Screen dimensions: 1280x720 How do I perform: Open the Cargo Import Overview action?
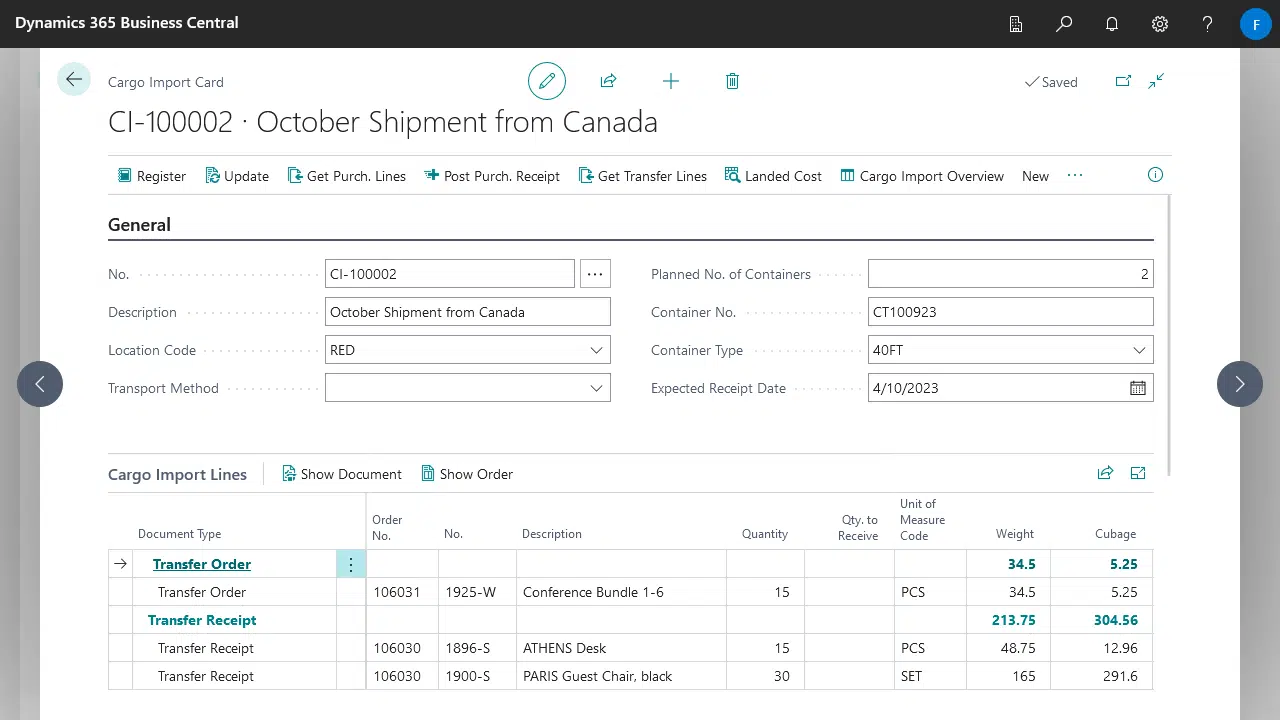point(921,176)
